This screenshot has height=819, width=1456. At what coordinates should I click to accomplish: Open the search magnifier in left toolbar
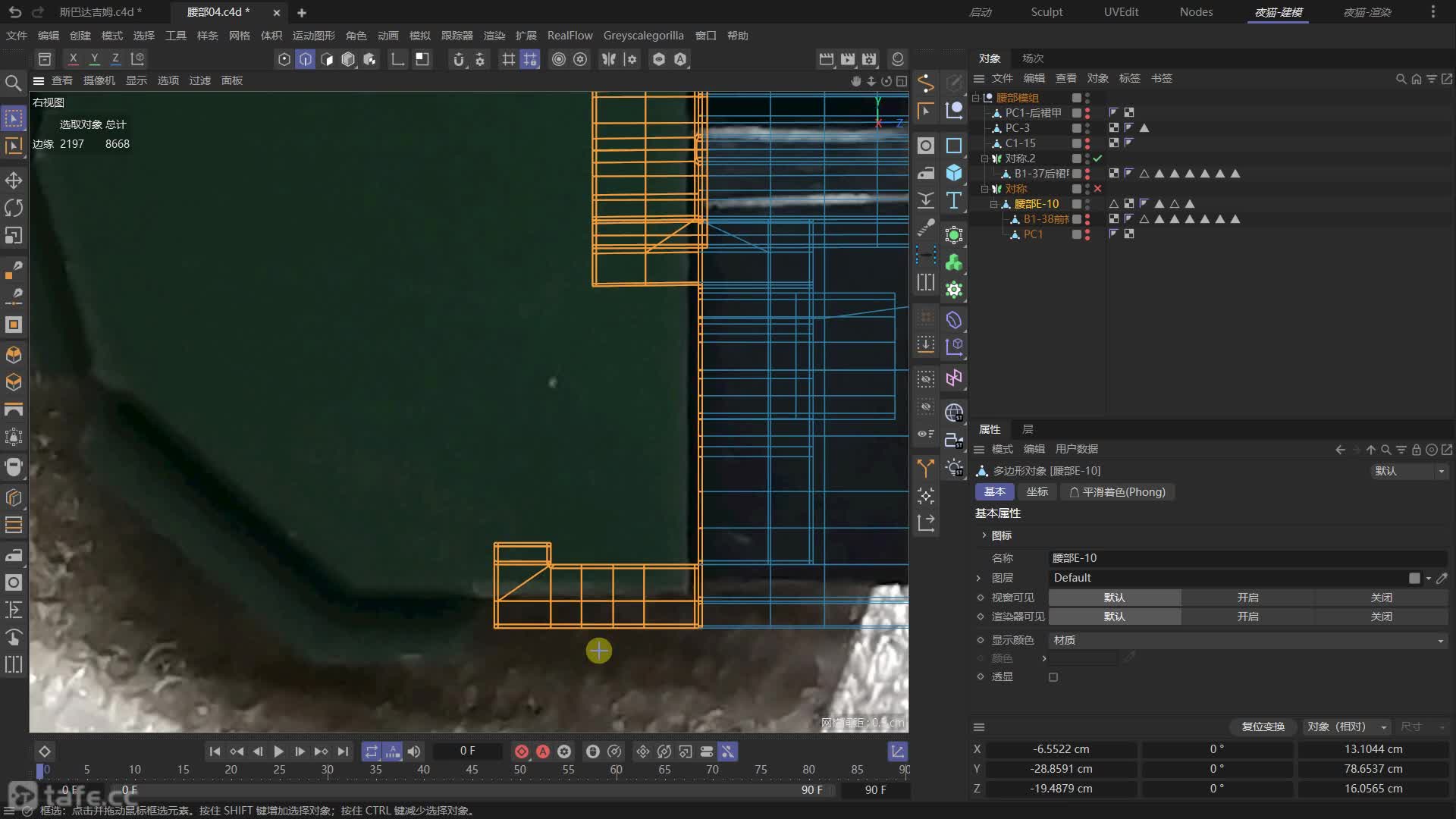14,83
